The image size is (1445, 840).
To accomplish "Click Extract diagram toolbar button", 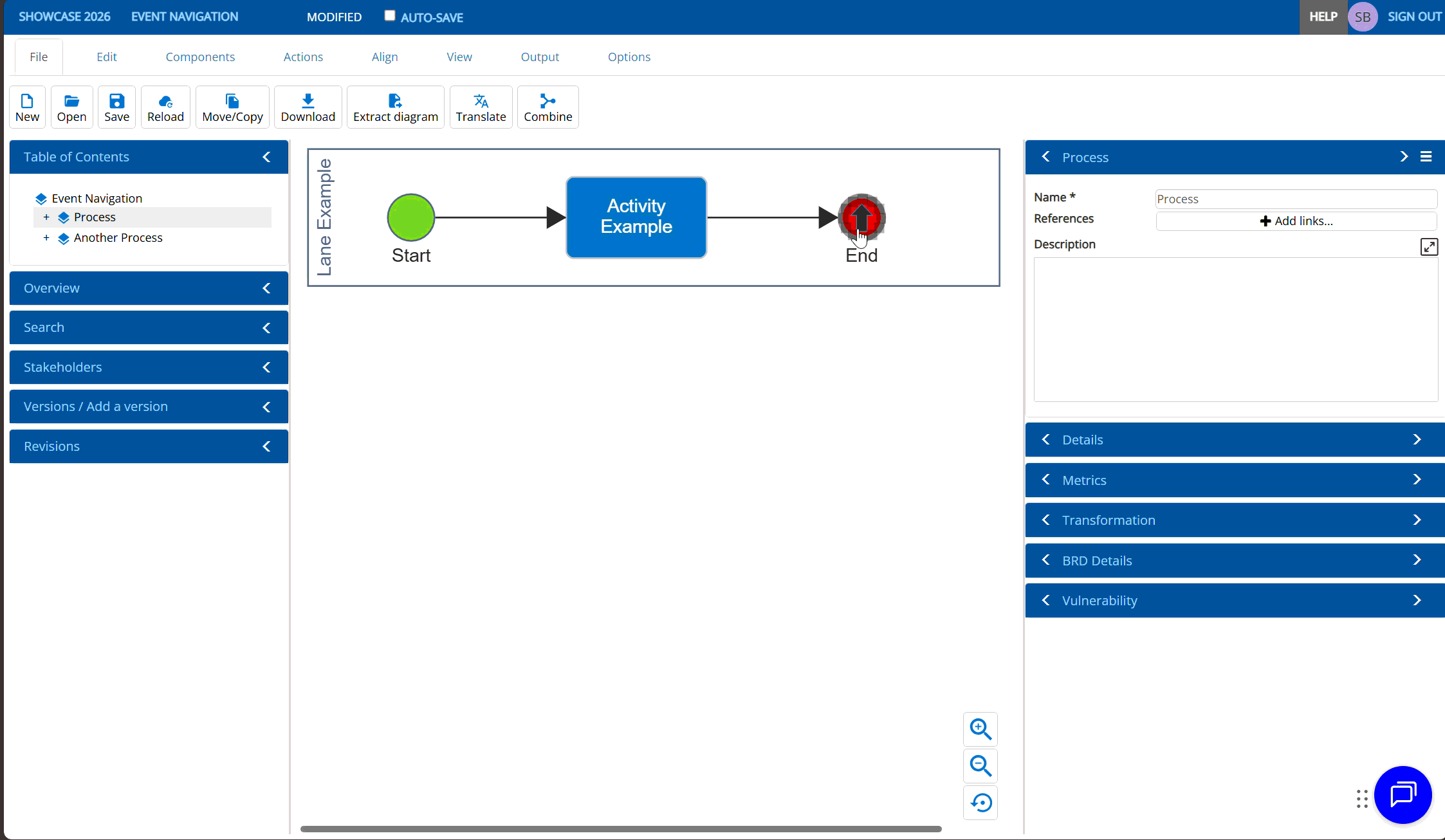I will click(395, 107).
